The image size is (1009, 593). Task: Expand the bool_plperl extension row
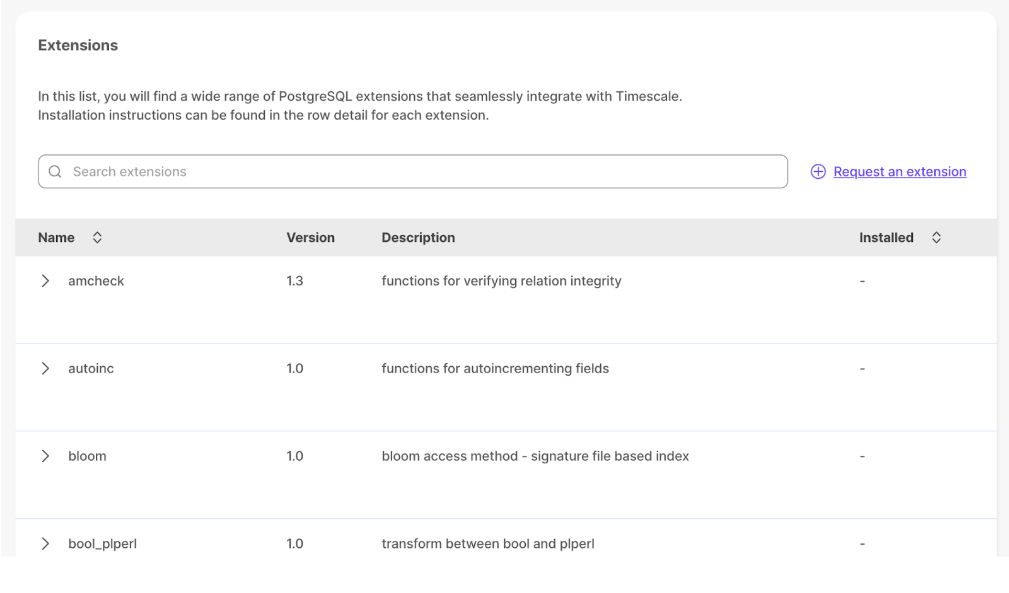46,544
